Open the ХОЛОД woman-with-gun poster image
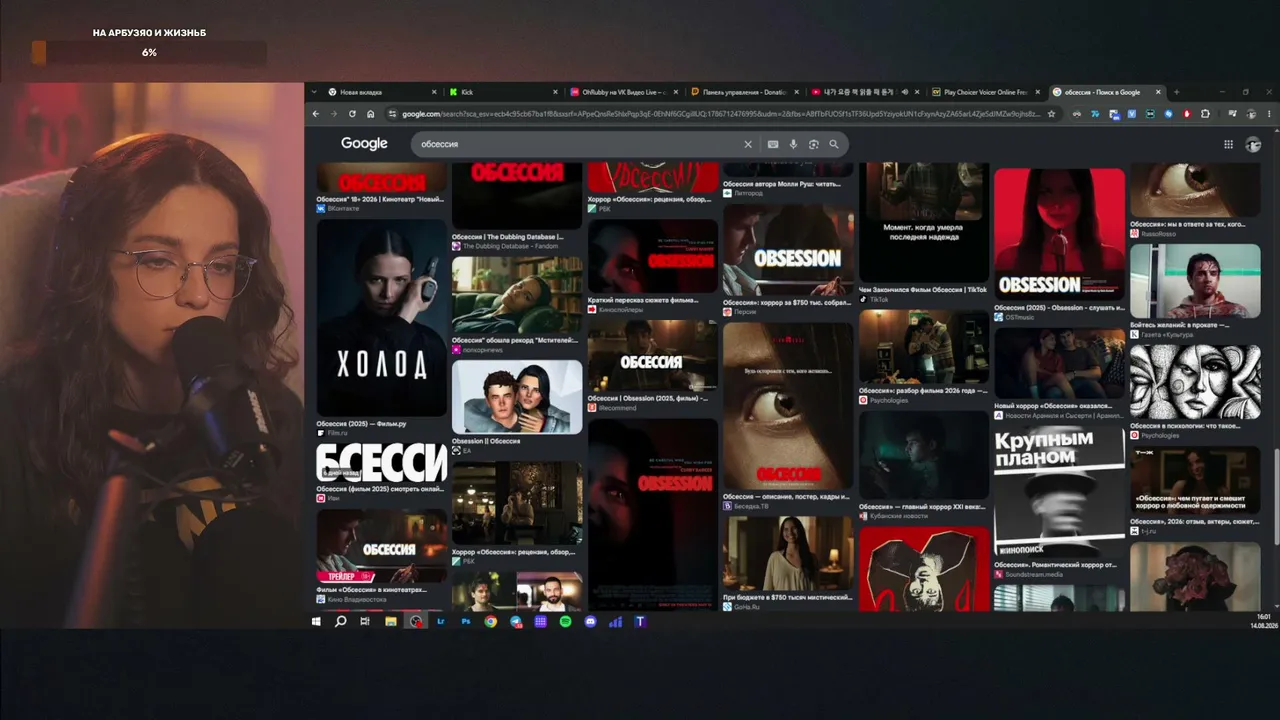1280x720 pixels. point(382,318)
